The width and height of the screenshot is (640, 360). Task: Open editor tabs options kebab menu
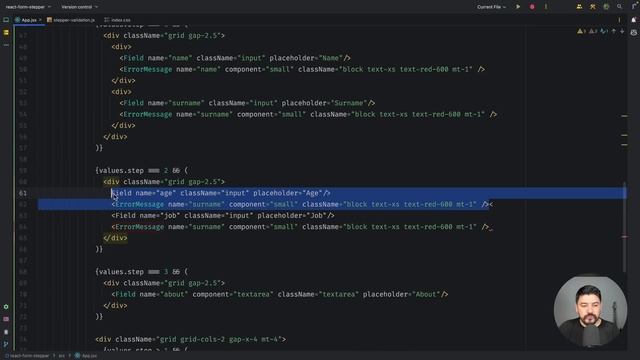pyautogui.click(x=619, y=20)
